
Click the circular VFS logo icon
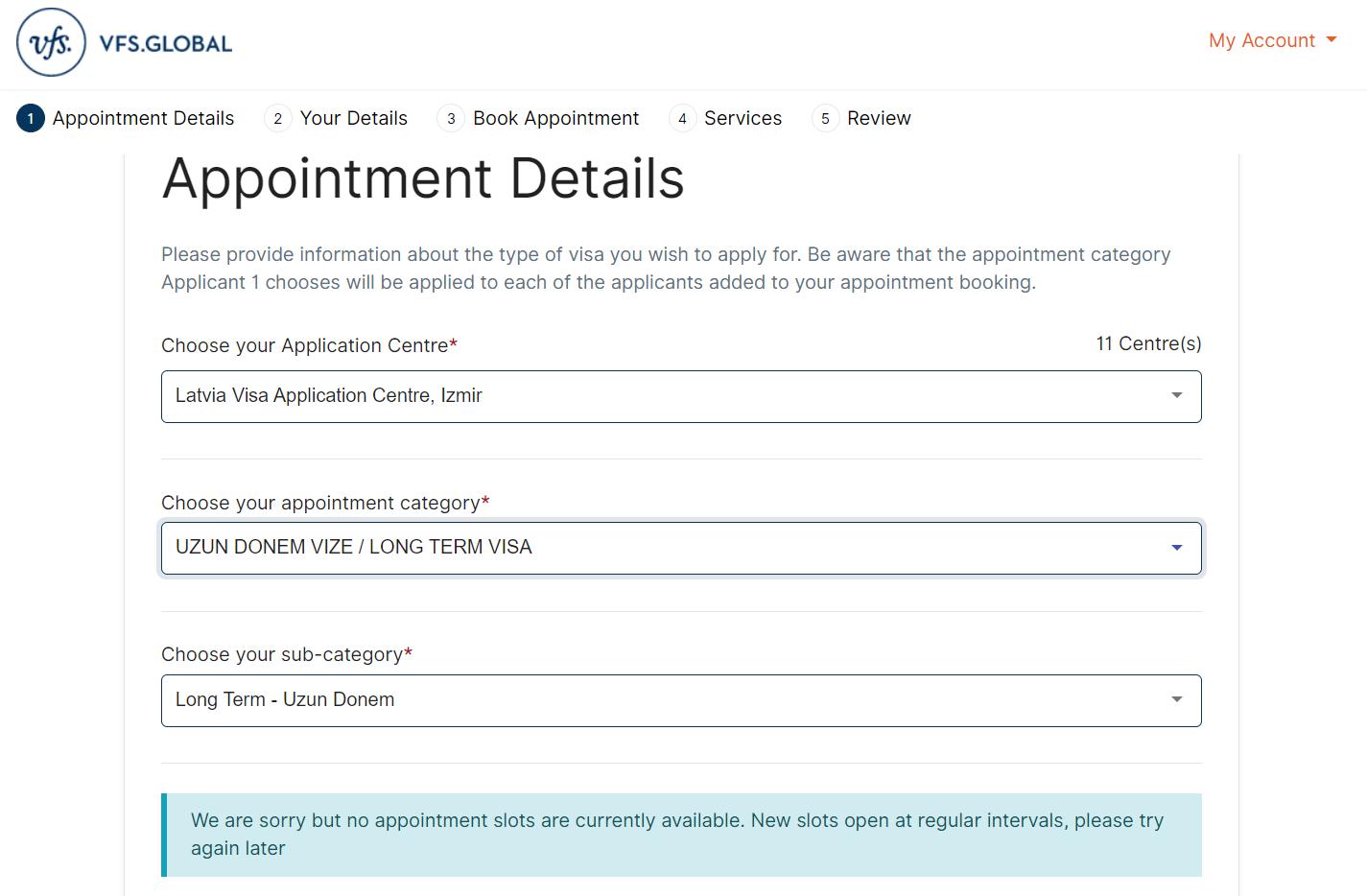[x=51, y=43]
